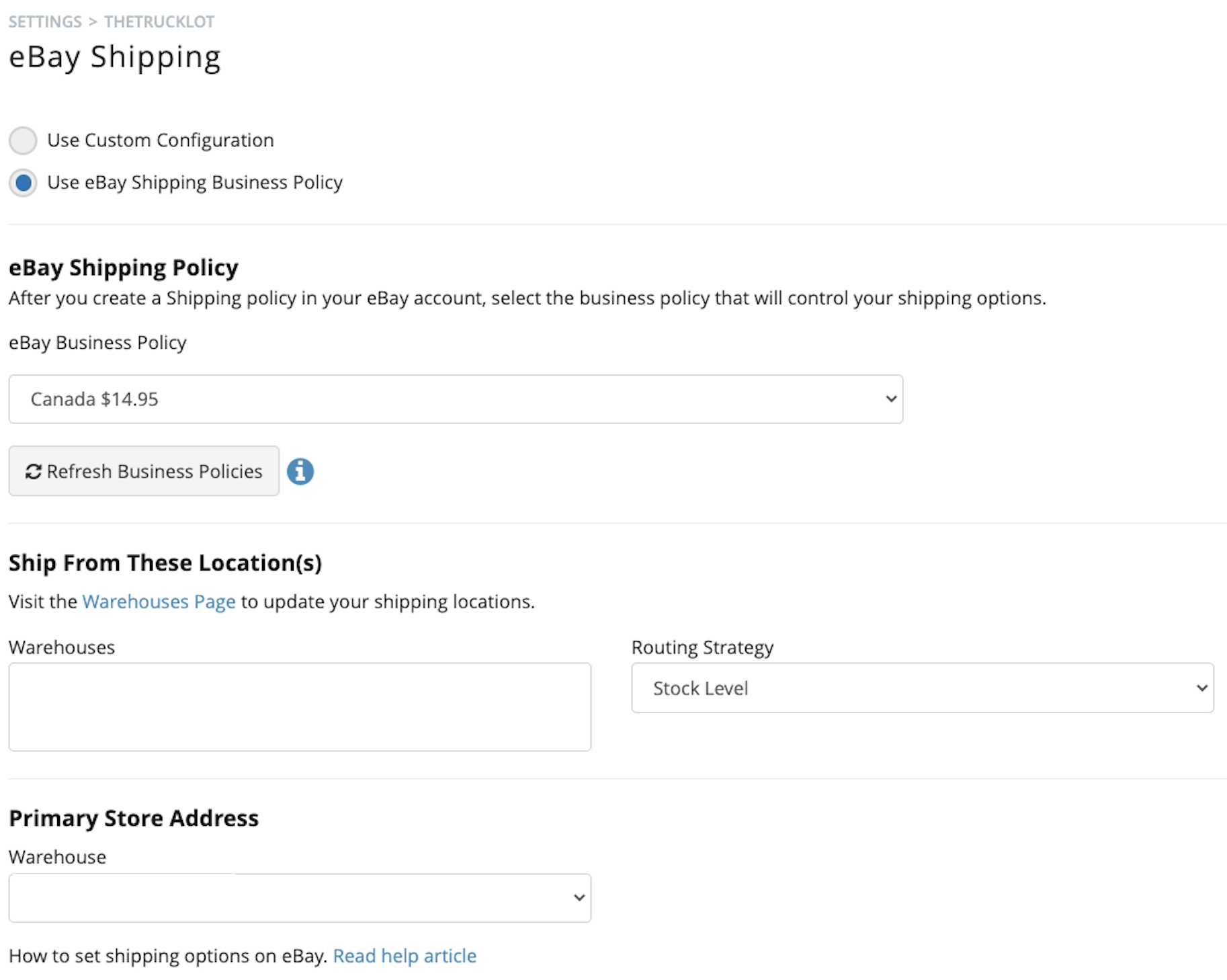Viewport: 1227px width, 980px height.
Task: Click the Primary Store Address heading
Action: [x=134, y=818]
